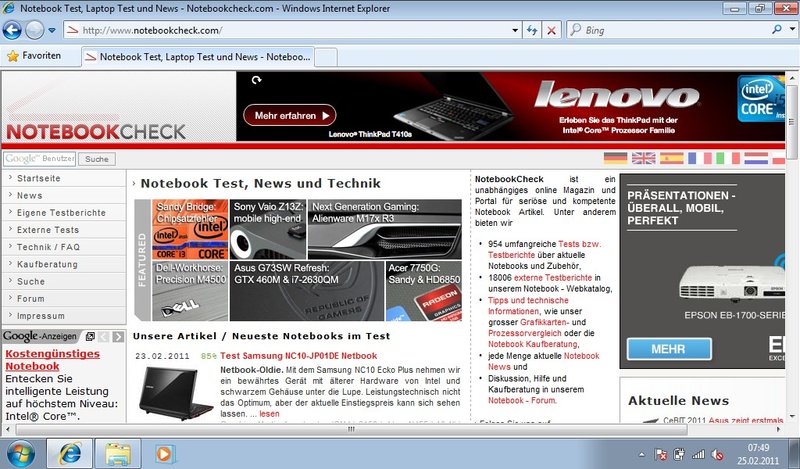Open Sony Vaio Z13Z featured tile
800x469 pixels.
pos(268,229)
